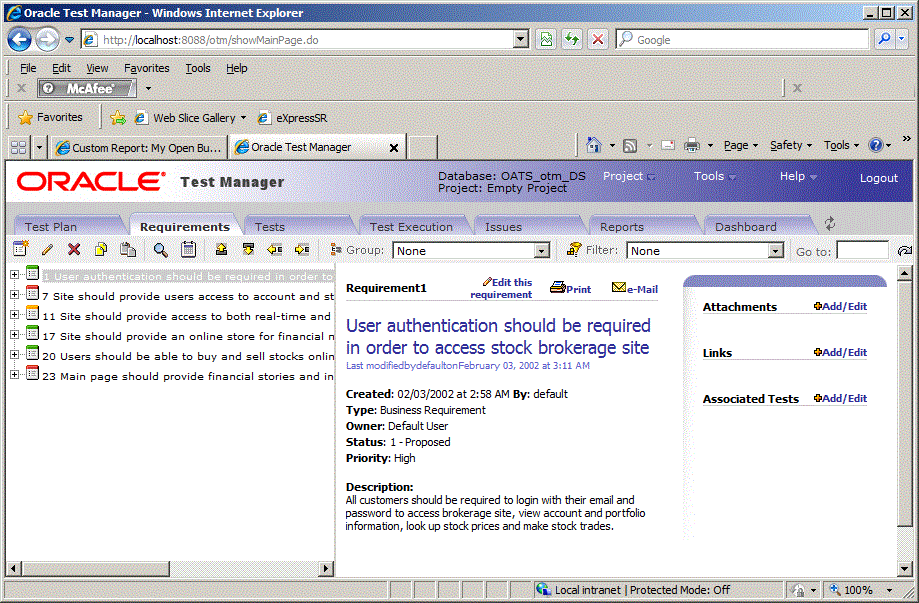Viewport: 919px width, 603px height.
Task: Click Add/Edit next to Associated Tests
Action: 840,398
